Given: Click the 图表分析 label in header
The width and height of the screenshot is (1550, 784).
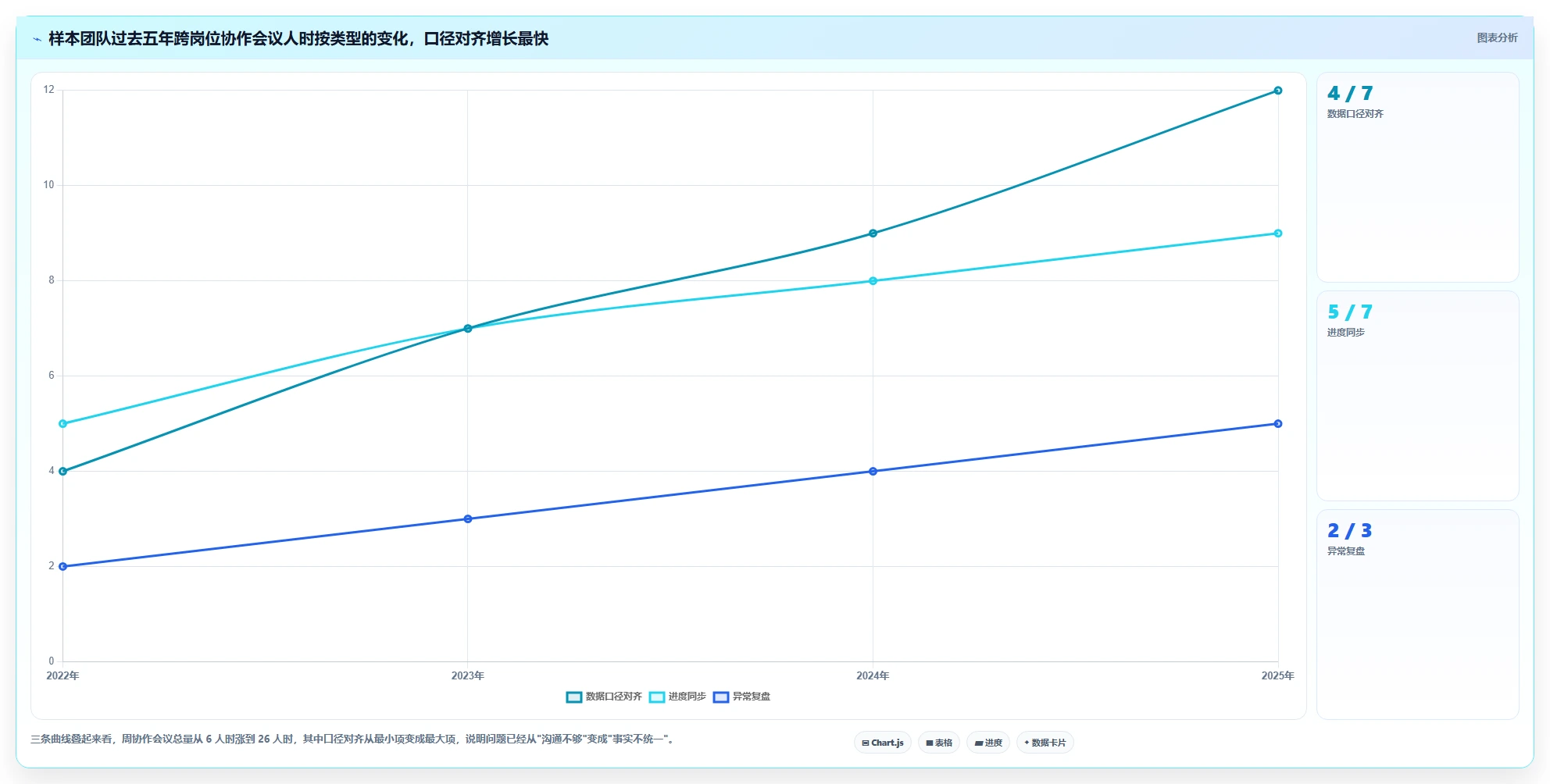Looking at the screenshot, I should 1497,37.
